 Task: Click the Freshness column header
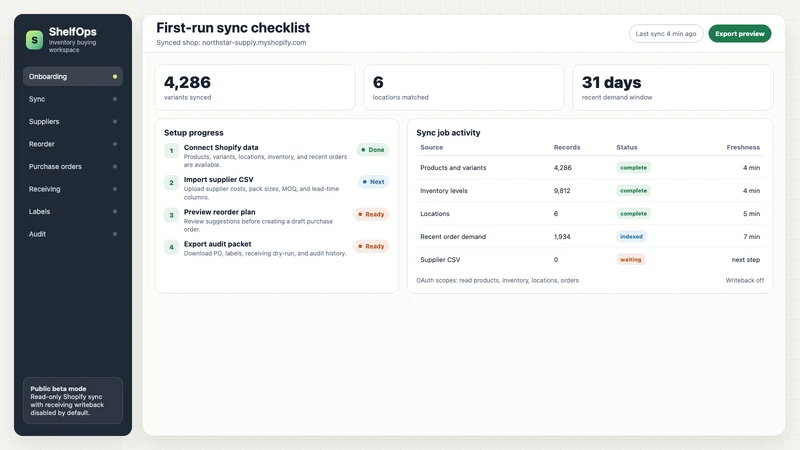coord(743,147)
